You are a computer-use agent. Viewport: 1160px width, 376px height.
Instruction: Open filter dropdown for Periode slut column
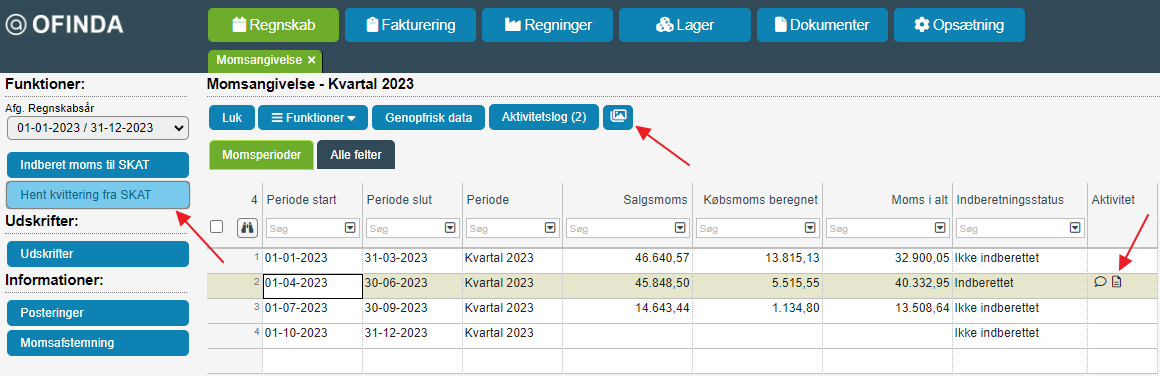pos(450,228)
